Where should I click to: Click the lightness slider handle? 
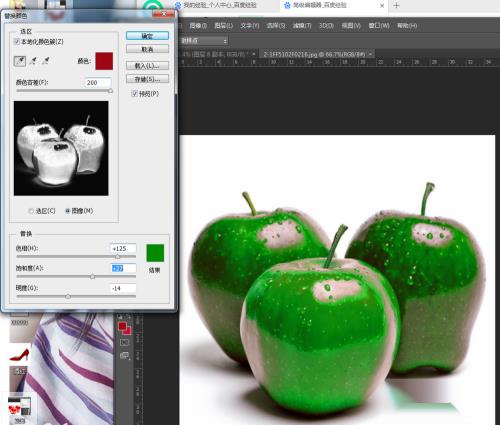click(68, 296)
